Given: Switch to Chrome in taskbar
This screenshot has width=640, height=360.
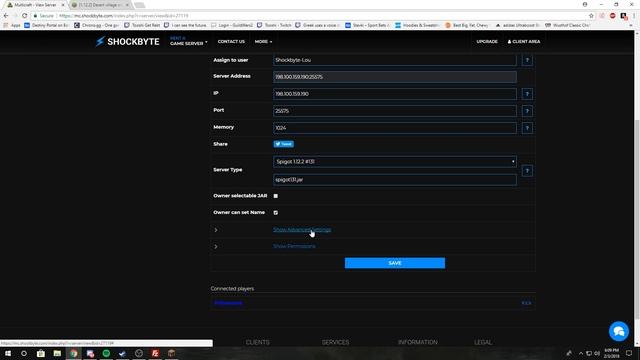Looking at the screenshot, I should (x=73, y=353).
